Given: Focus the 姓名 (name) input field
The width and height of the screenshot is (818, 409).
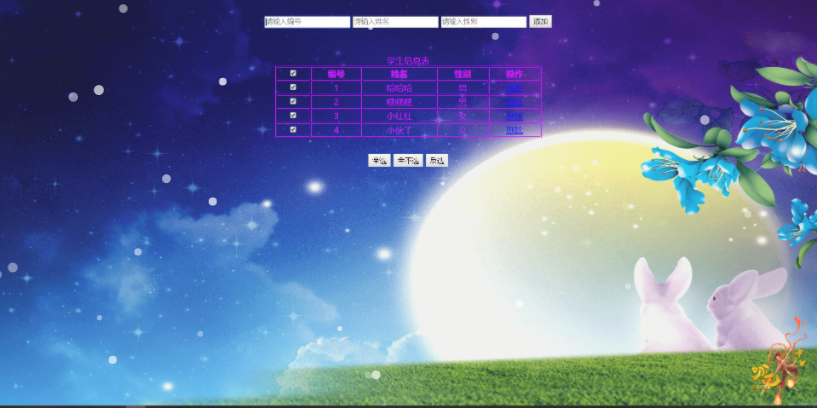Looking at the screenshot, I should 394,22.
